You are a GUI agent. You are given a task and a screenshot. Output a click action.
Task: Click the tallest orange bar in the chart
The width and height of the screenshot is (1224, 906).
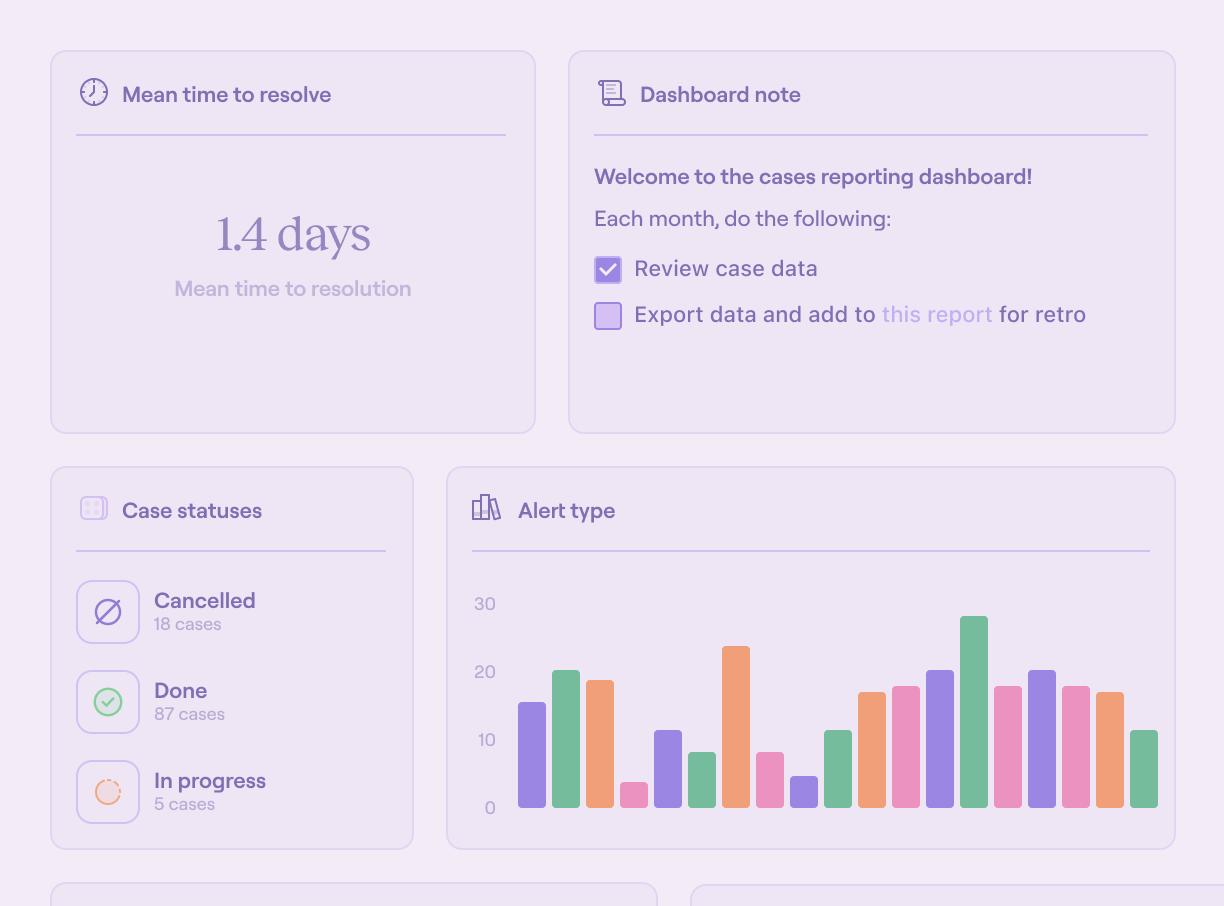(736, 727)
